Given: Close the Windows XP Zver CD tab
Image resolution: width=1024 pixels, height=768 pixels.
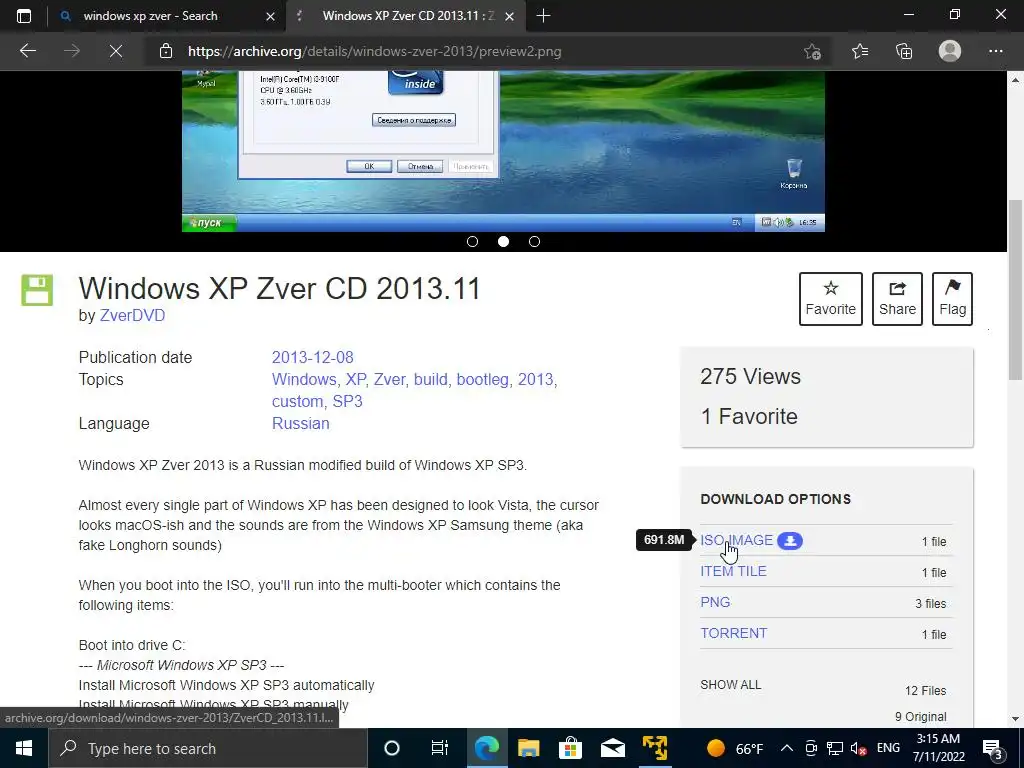Looking at the screenshot, I should (x=509, y=16).
